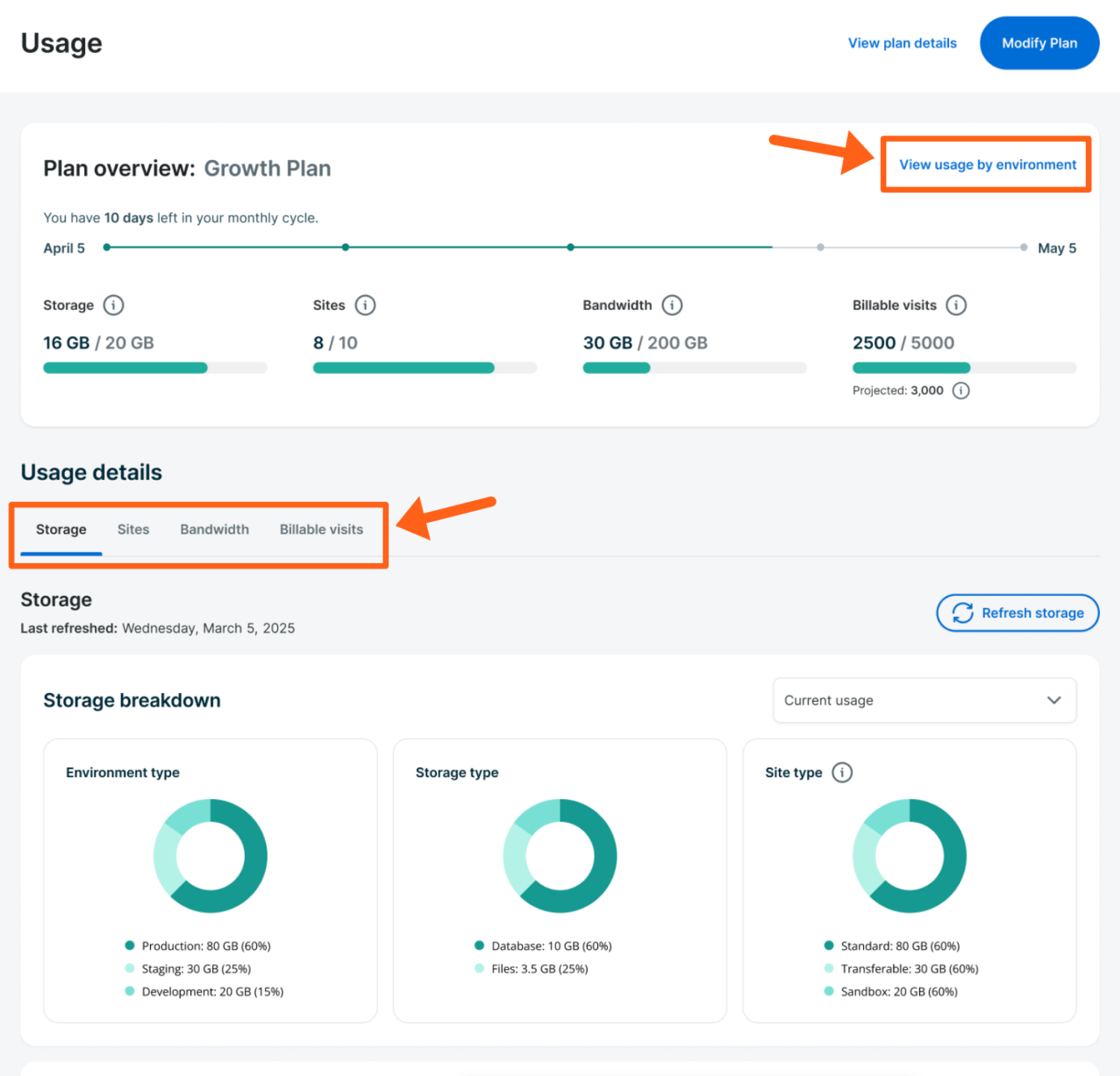
Task: Click the Database legend dot in Storage type
Action: (479, 945)
